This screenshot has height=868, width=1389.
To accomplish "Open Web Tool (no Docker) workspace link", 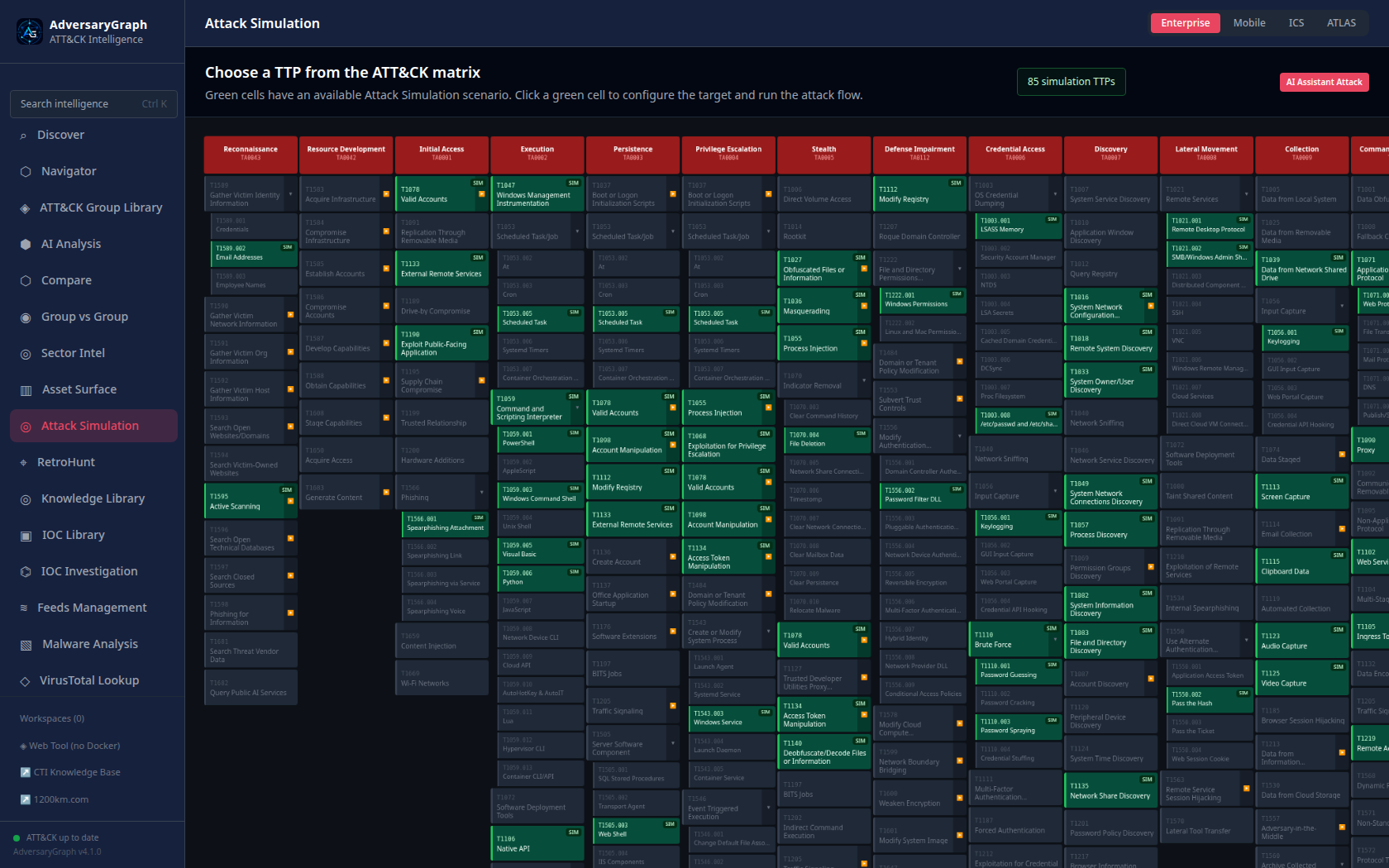I will coord(70,746).
